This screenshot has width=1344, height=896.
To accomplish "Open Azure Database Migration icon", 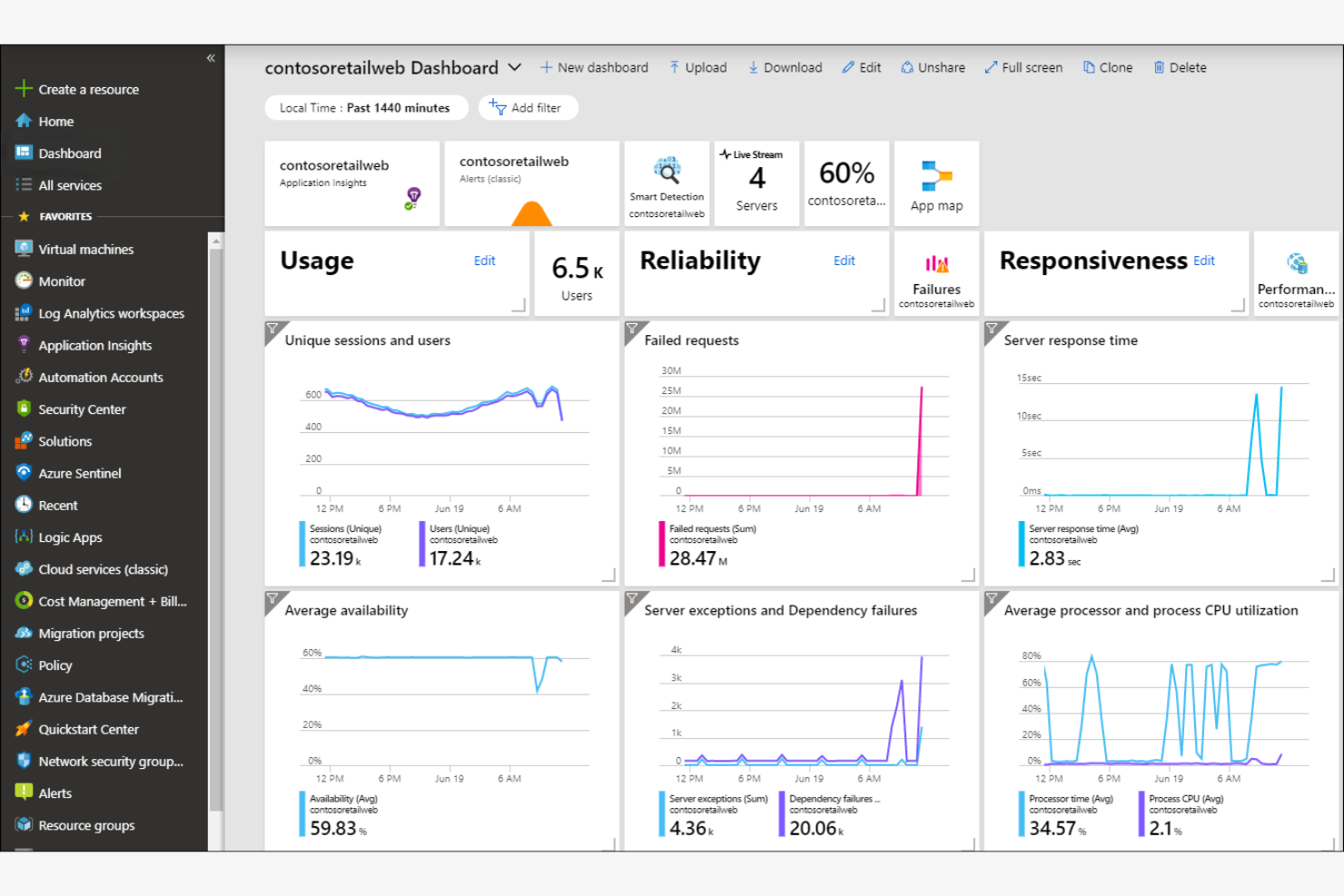I will pos(24,697).
